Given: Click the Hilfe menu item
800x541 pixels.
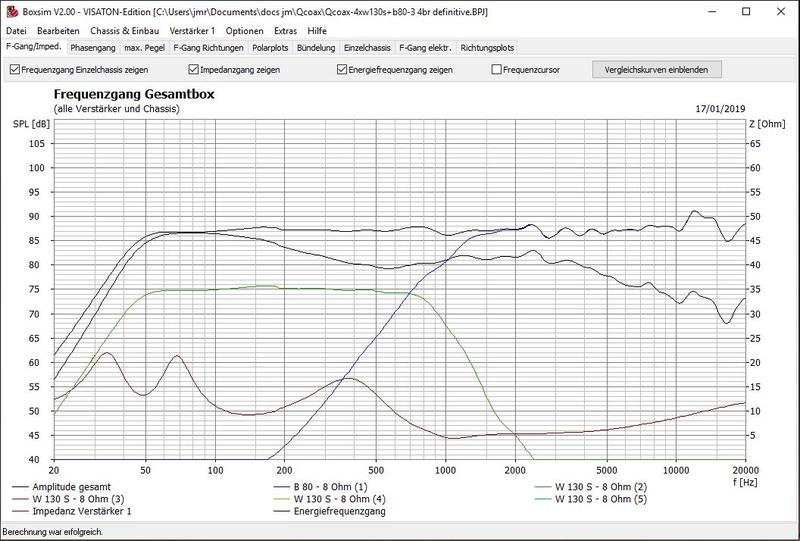Looking at the screenshot, I should coord(317,31).
